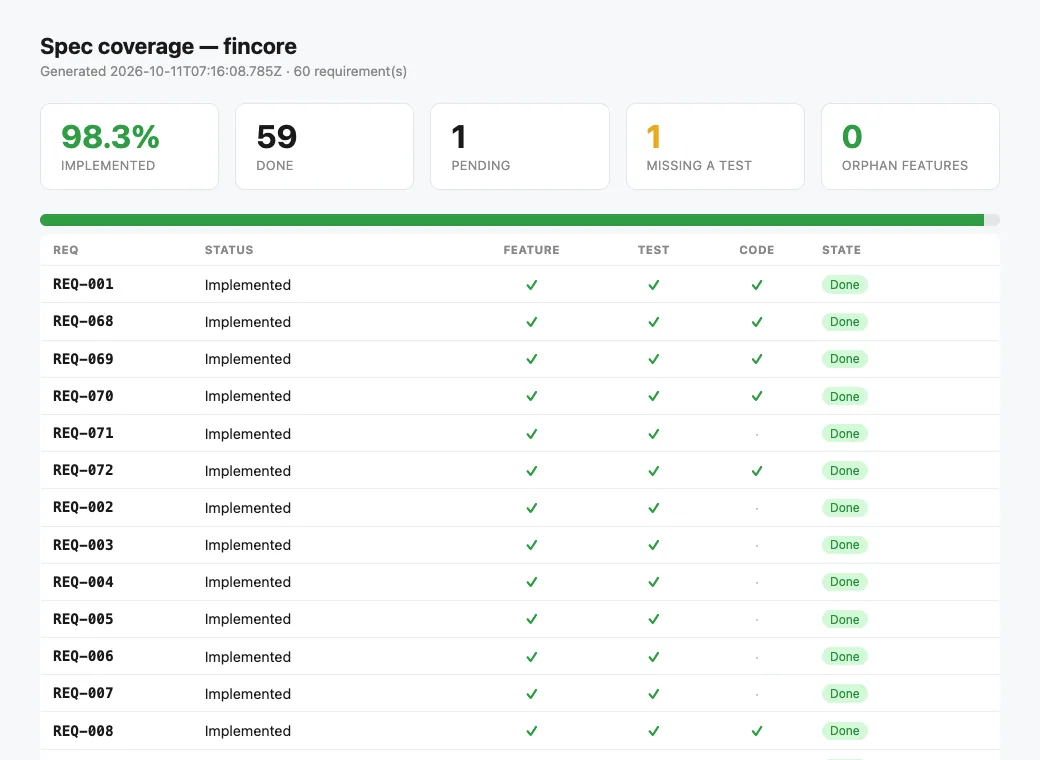
Task: Click the Code checkmark for REQ-069
Action: pos(757,359)
